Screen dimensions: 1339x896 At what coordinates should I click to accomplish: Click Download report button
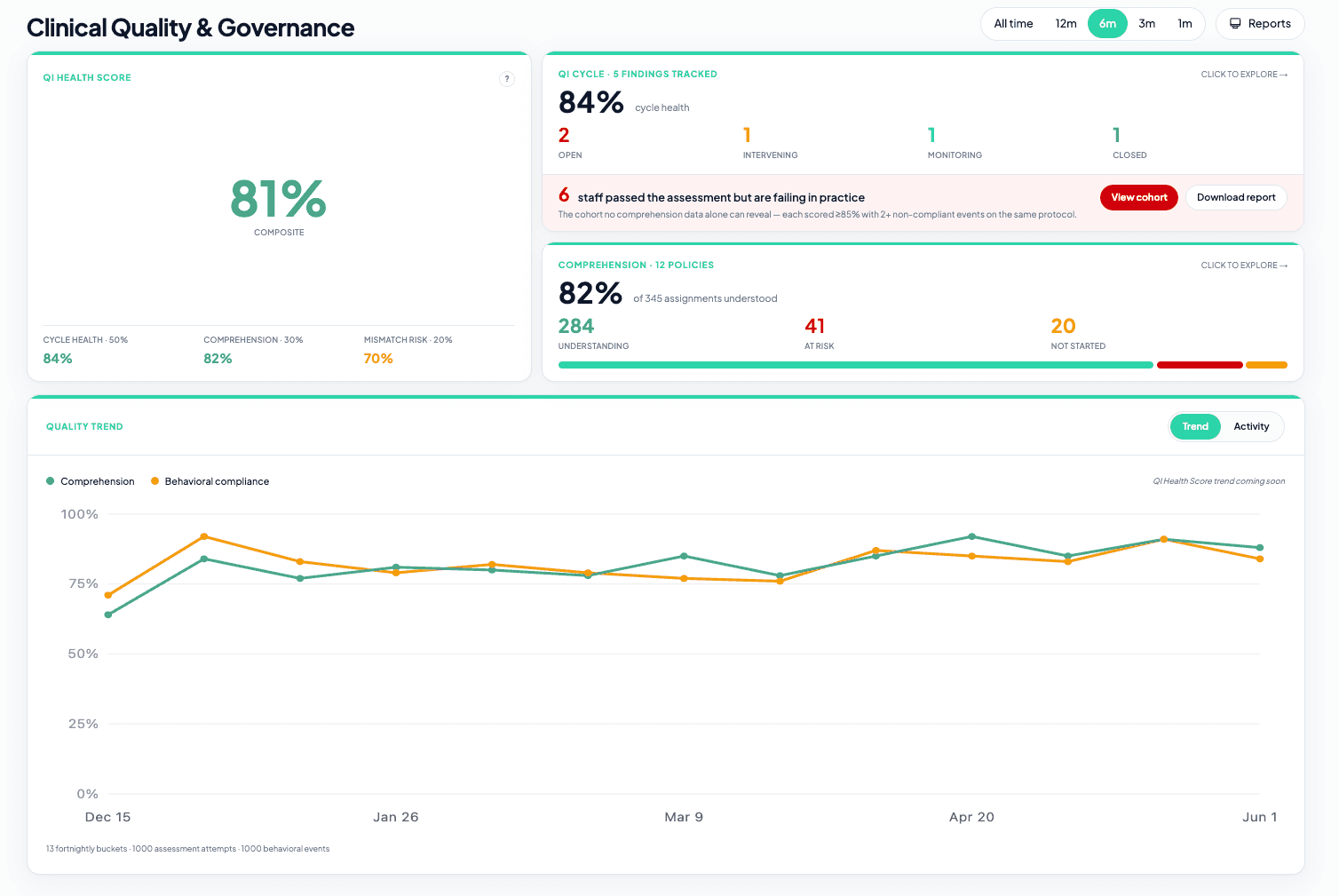pyautogui.click(x=1236, y=197)
